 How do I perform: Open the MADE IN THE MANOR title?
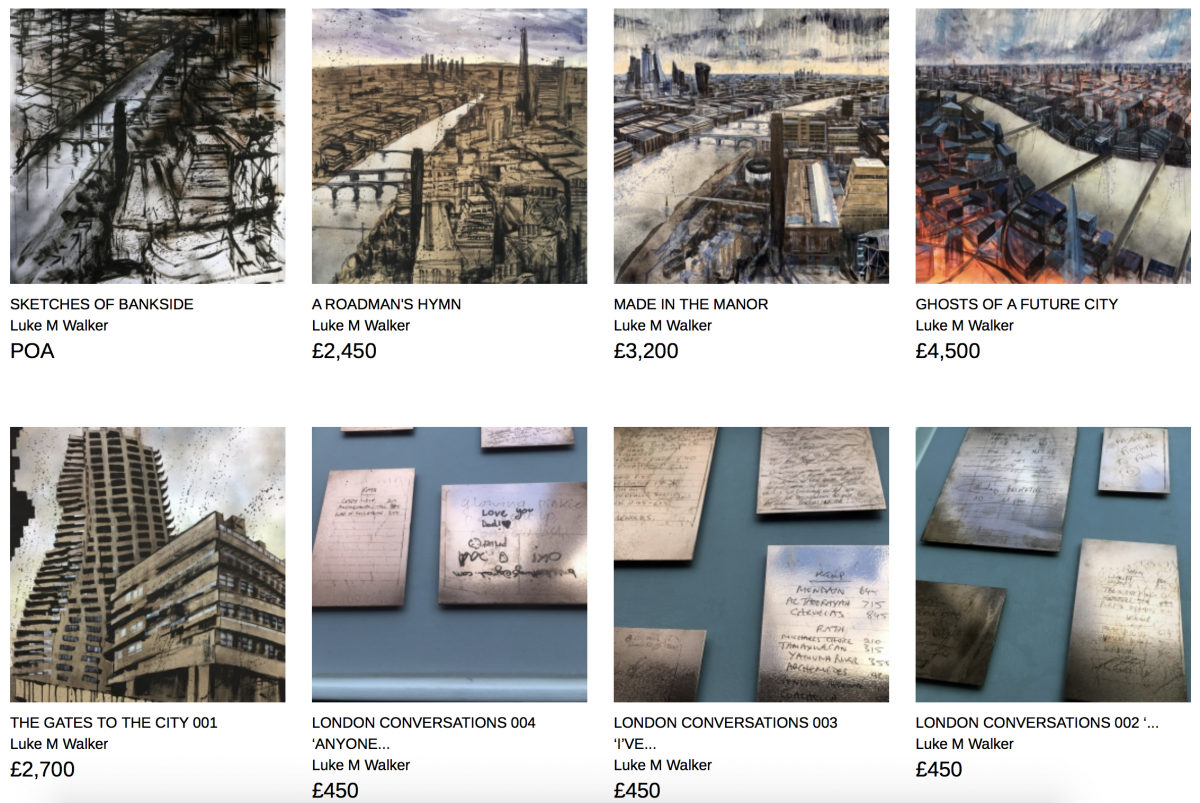(x=691, y=304)
